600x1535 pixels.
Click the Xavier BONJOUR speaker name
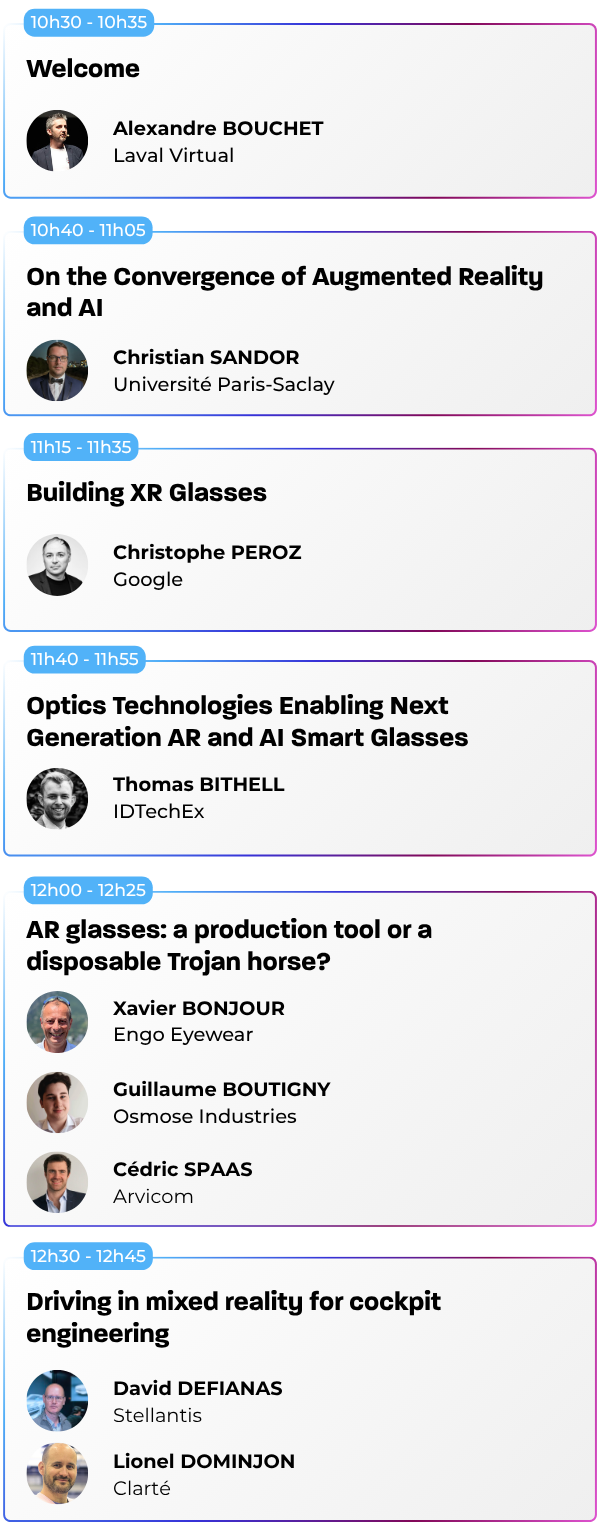point(199,1008)
